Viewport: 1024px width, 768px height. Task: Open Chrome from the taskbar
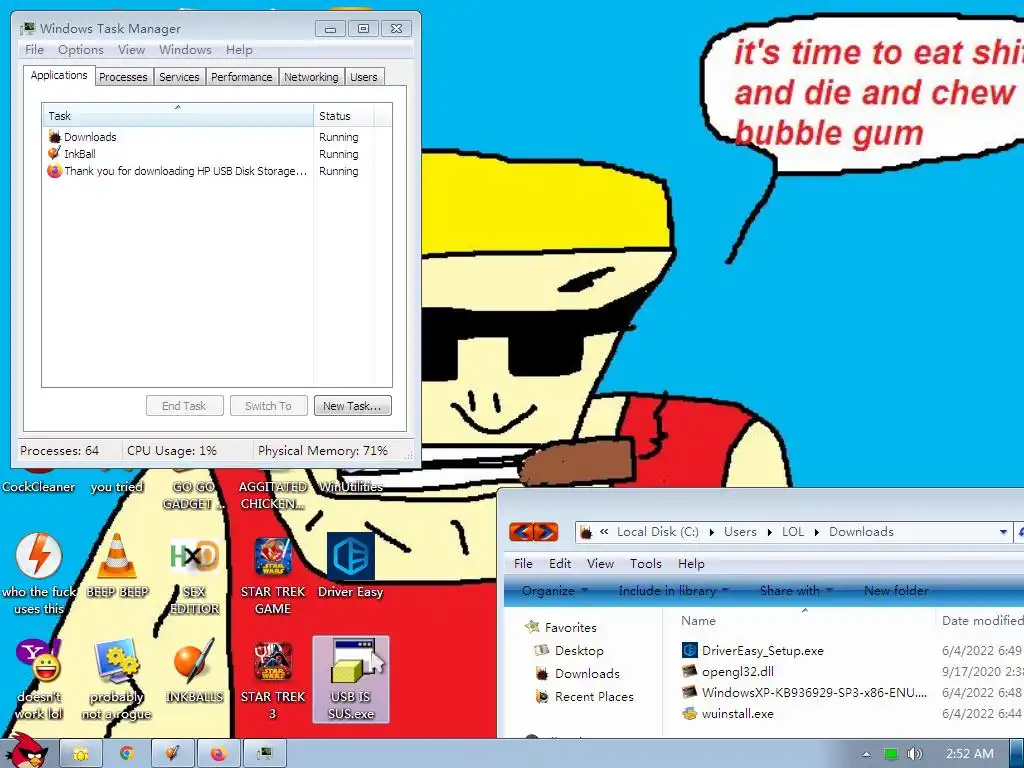point(127,754)
